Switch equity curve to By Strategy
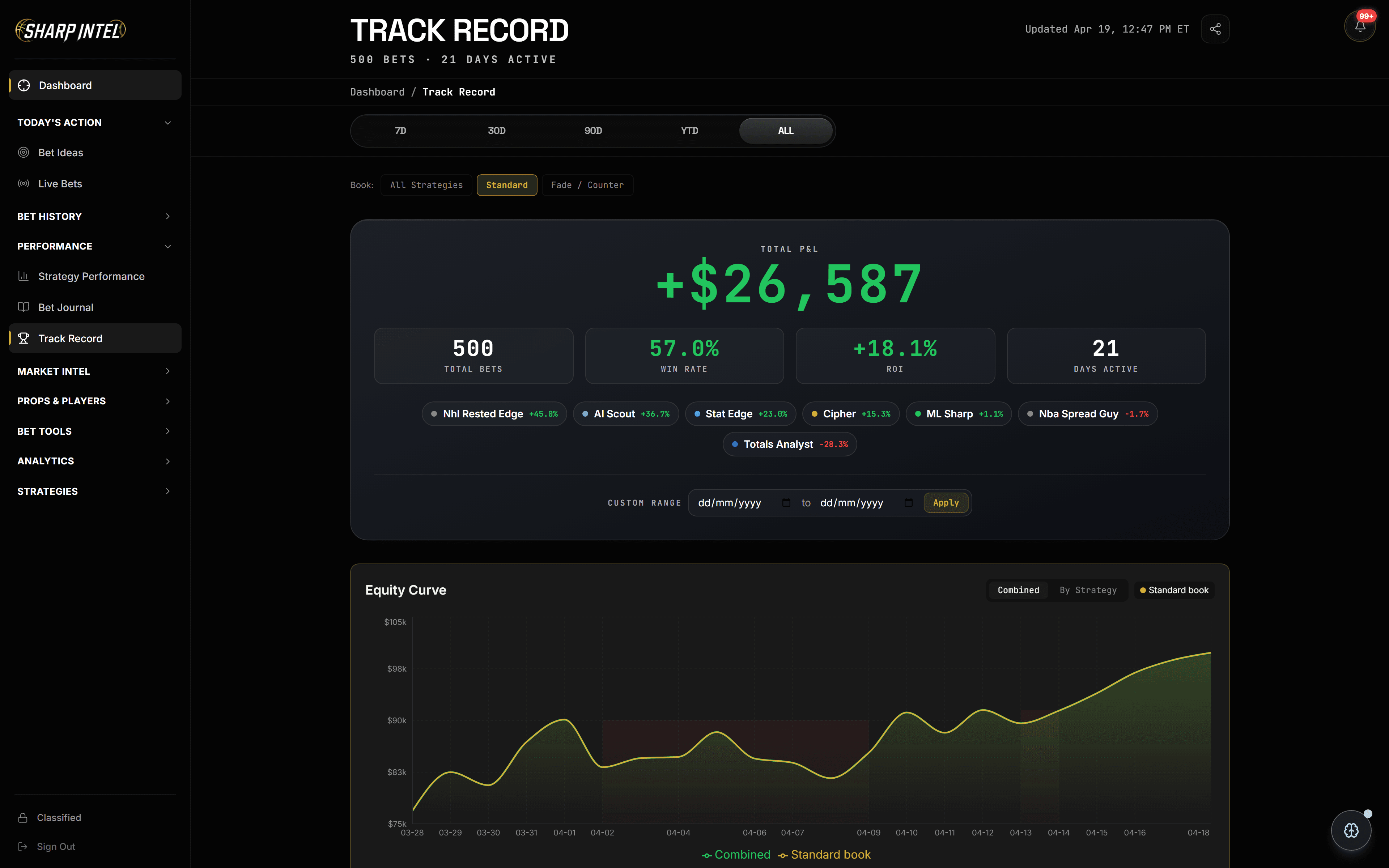The height and width of the screenshot is (868, 1389). (1088, 590)
